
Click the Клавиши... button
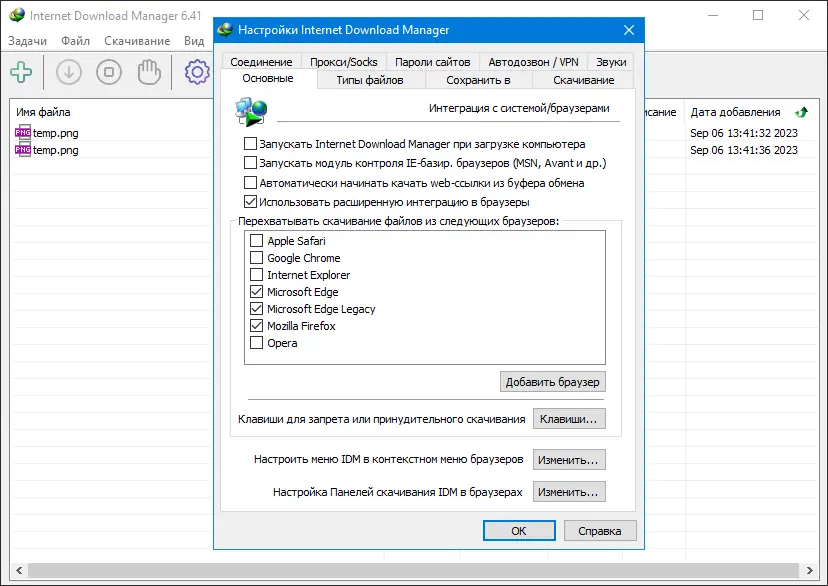click(569, 419)
